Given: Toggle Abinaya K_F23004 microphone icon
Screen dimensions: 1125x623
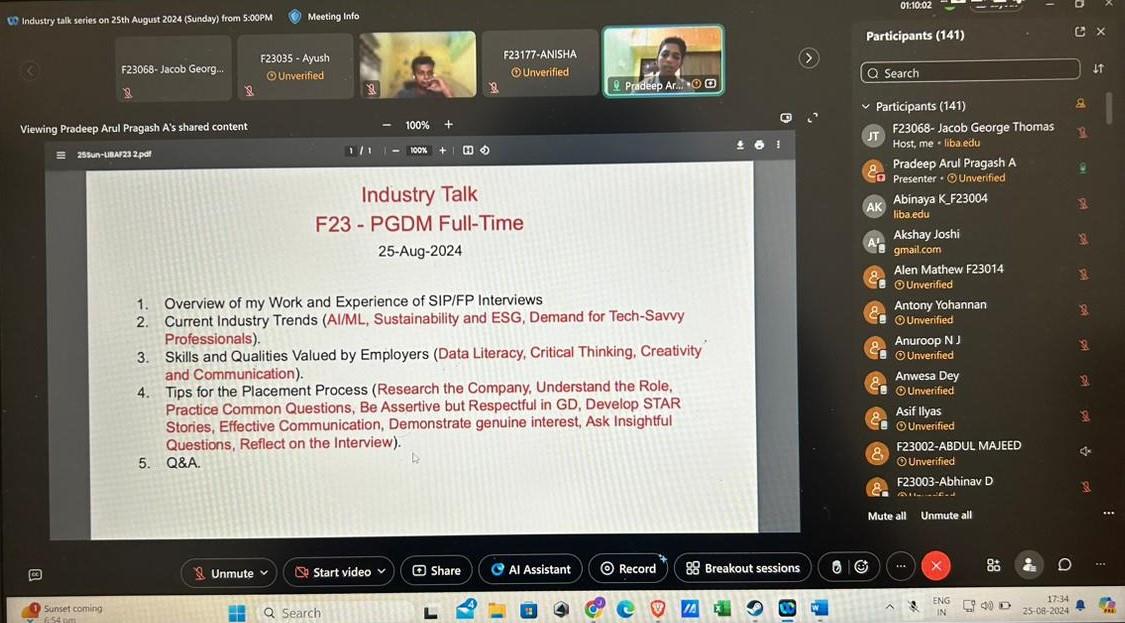Looking at the screenshot, I should click(x=1083, y=204).
